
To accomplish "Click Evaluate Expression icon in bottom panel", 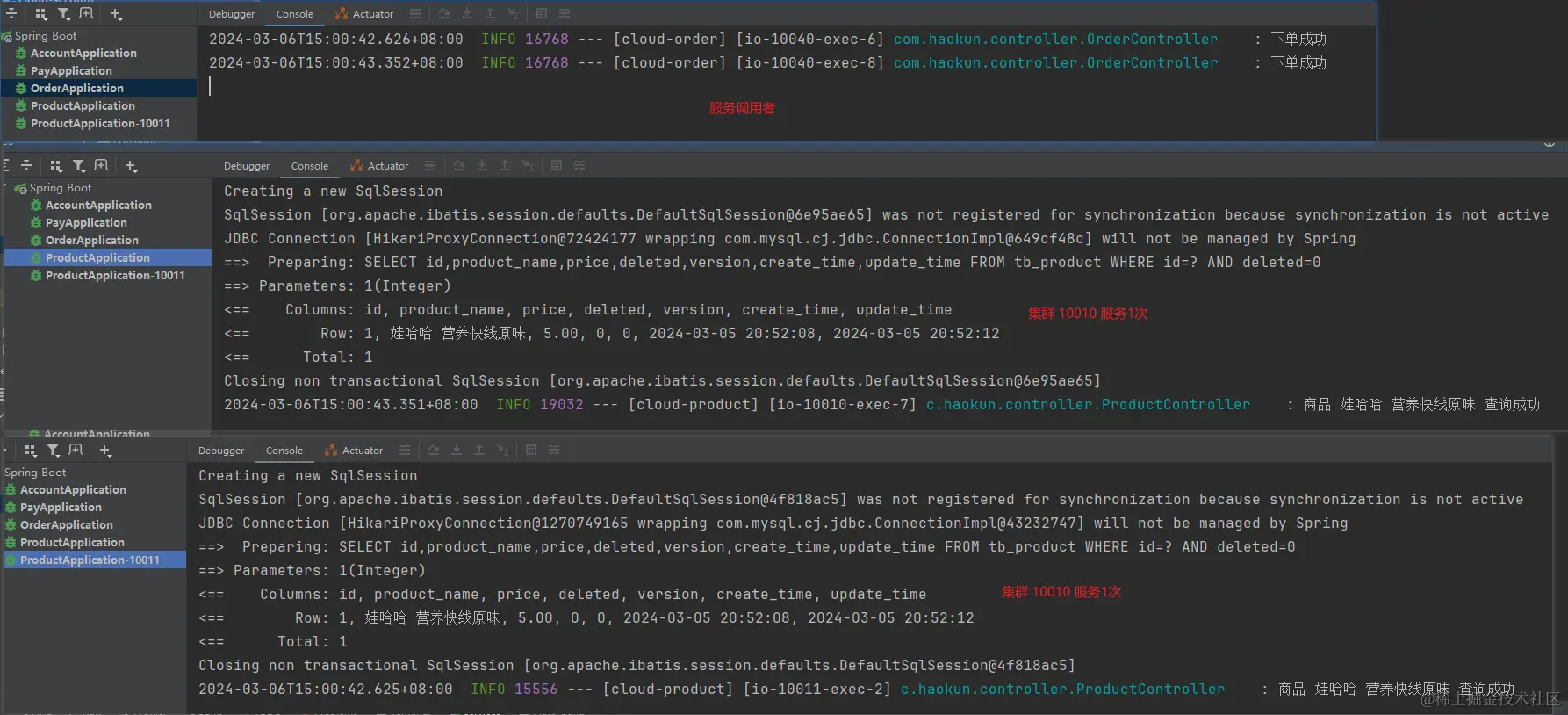I will (531, 451).
